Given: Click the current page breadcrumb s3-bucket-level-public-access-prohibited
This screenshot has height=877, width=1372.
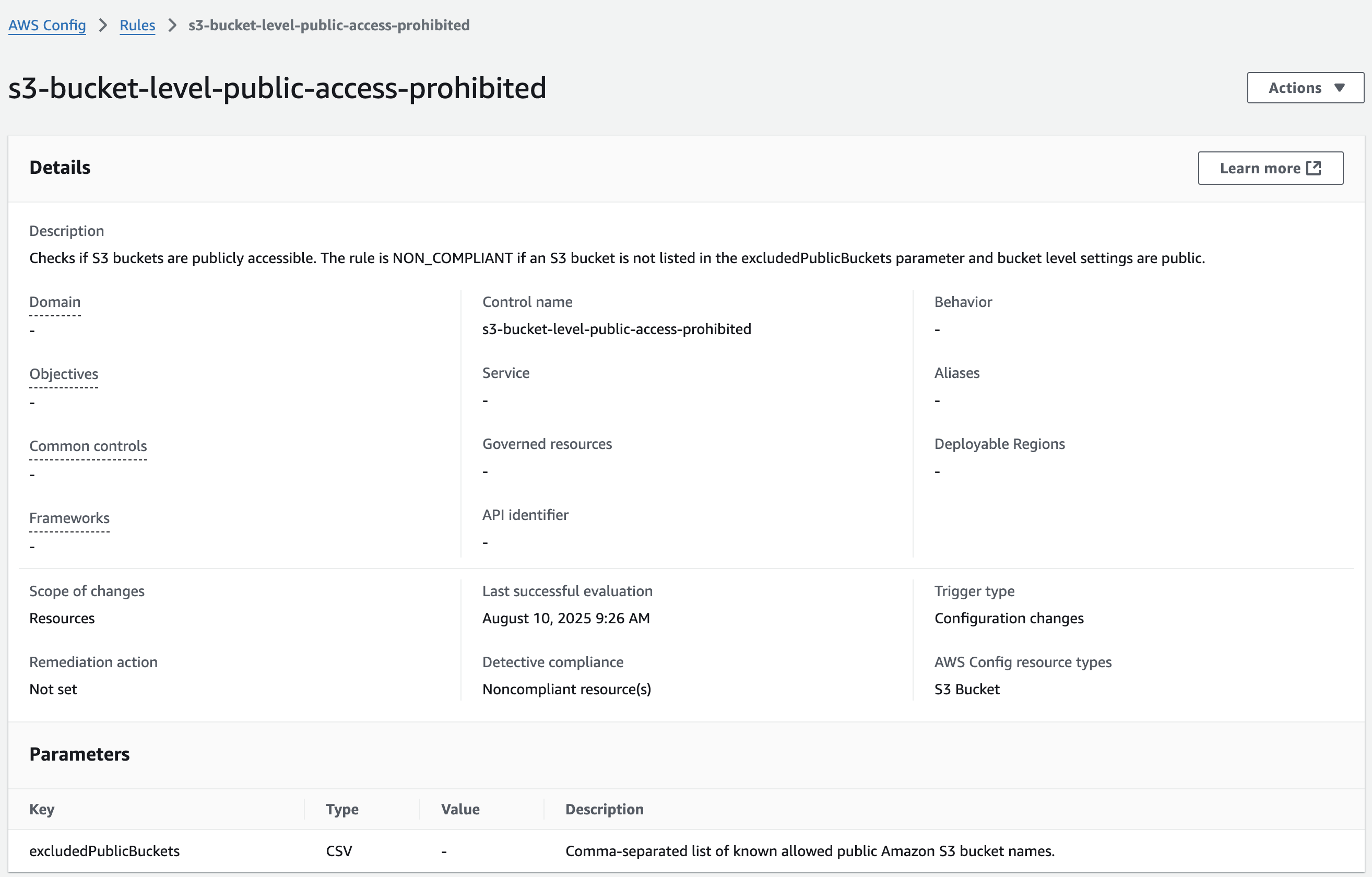Looking at the screenshot, I should point(329,25).
